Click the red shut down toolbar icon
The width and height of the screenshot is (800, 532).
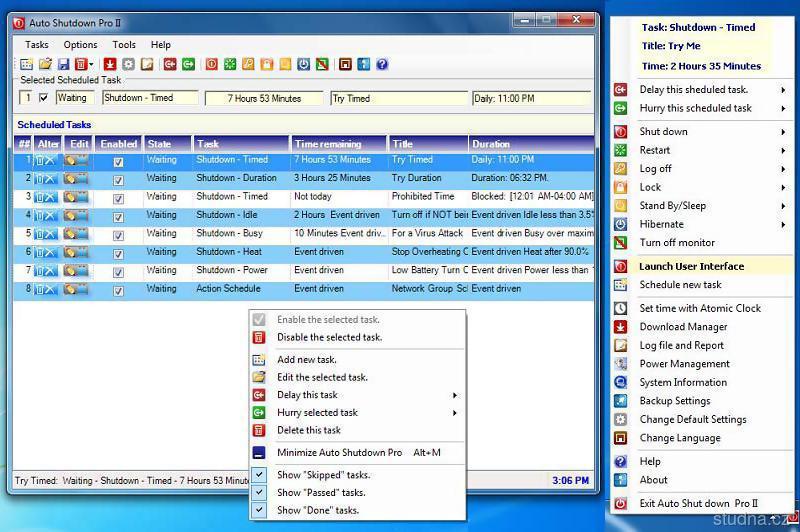pos(211,64)
